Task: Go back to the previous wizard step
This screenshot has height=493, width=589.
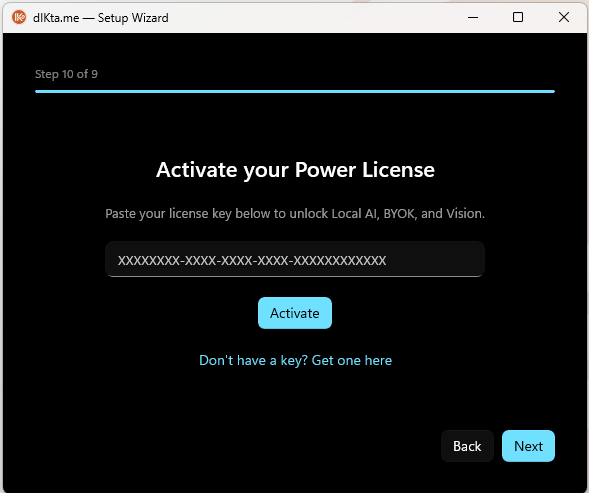Action: coord(467,446)
